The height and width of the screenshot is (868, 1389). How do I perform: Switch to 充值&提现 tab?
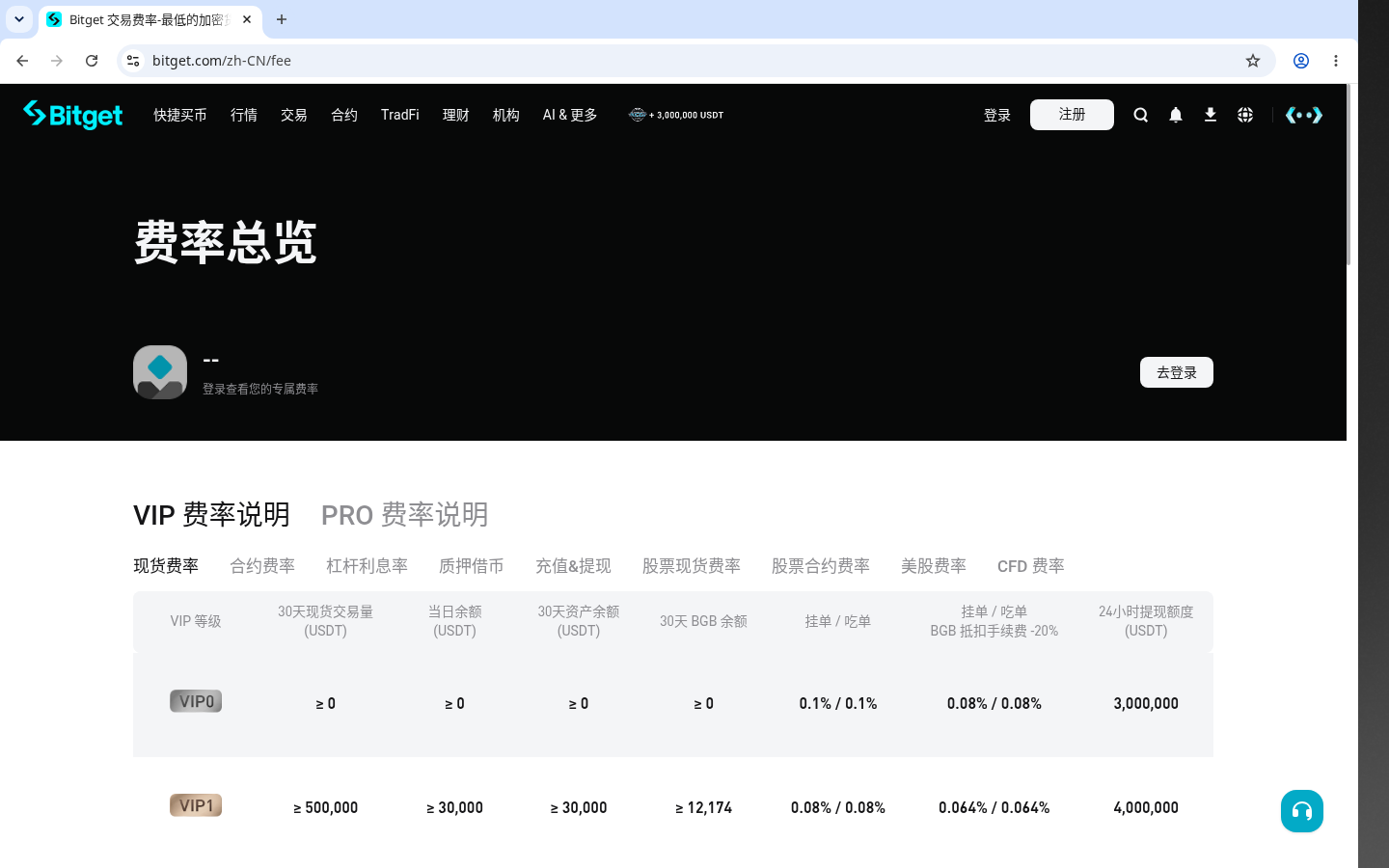[x=573, y=566]
